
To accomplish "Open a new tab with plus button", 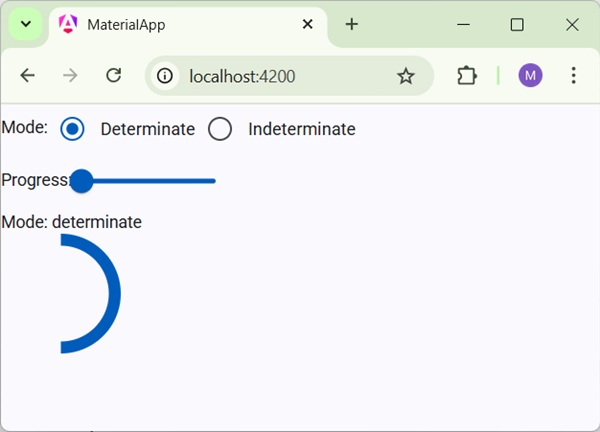I will [x=351, y=24].
